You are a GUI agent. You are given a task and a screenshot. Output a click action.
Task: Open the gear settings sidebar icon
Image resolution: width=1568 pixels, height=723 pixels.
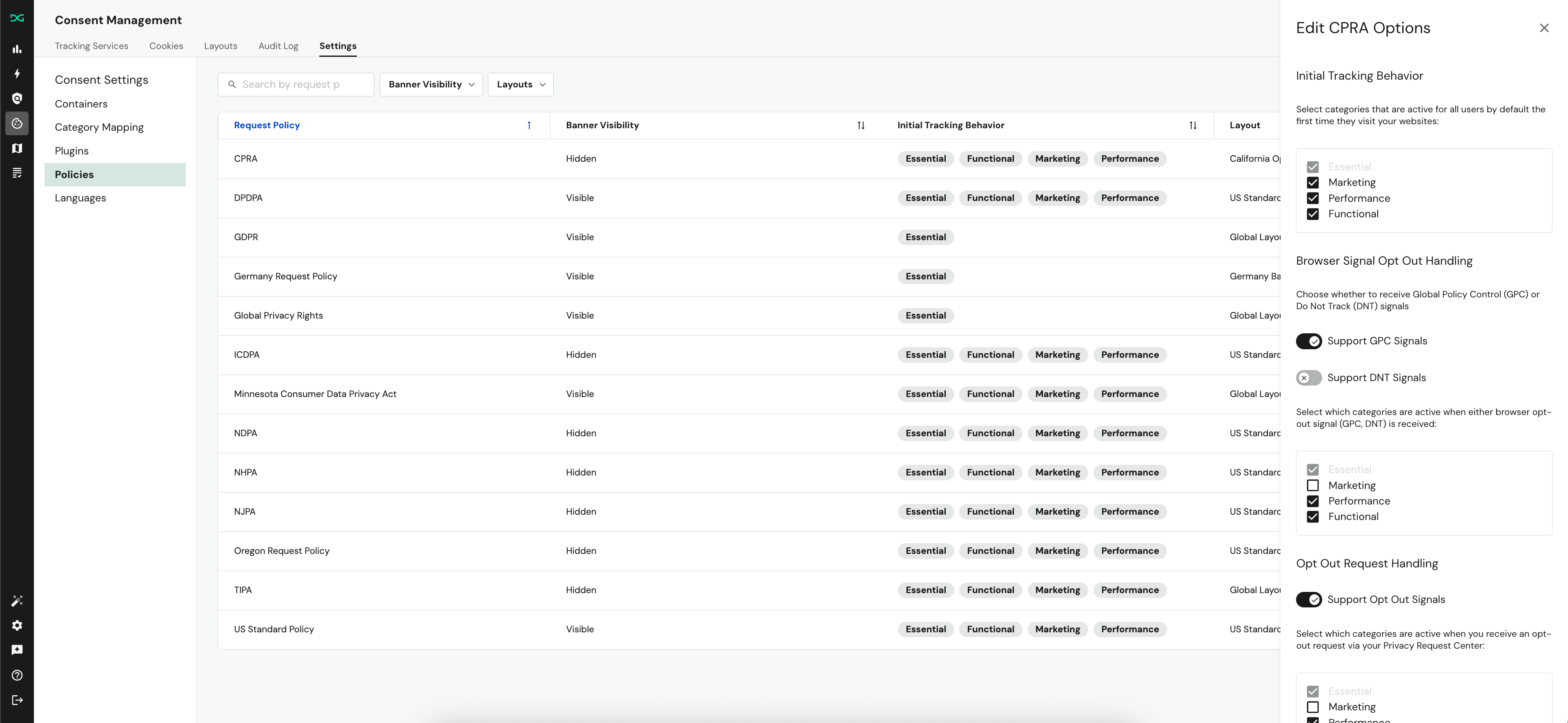click(x=17, y=625)
